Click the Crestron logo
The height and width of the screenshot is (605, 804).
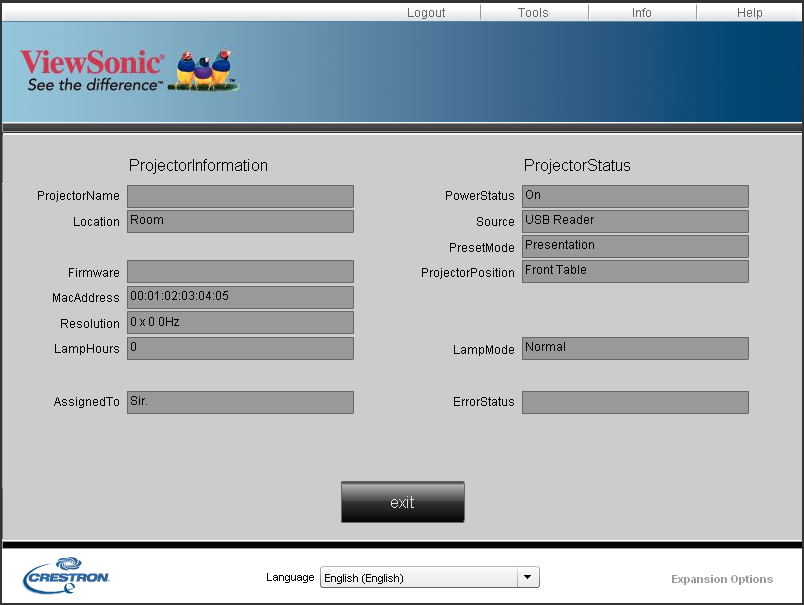pyautogui.click(x=66, y=575)
